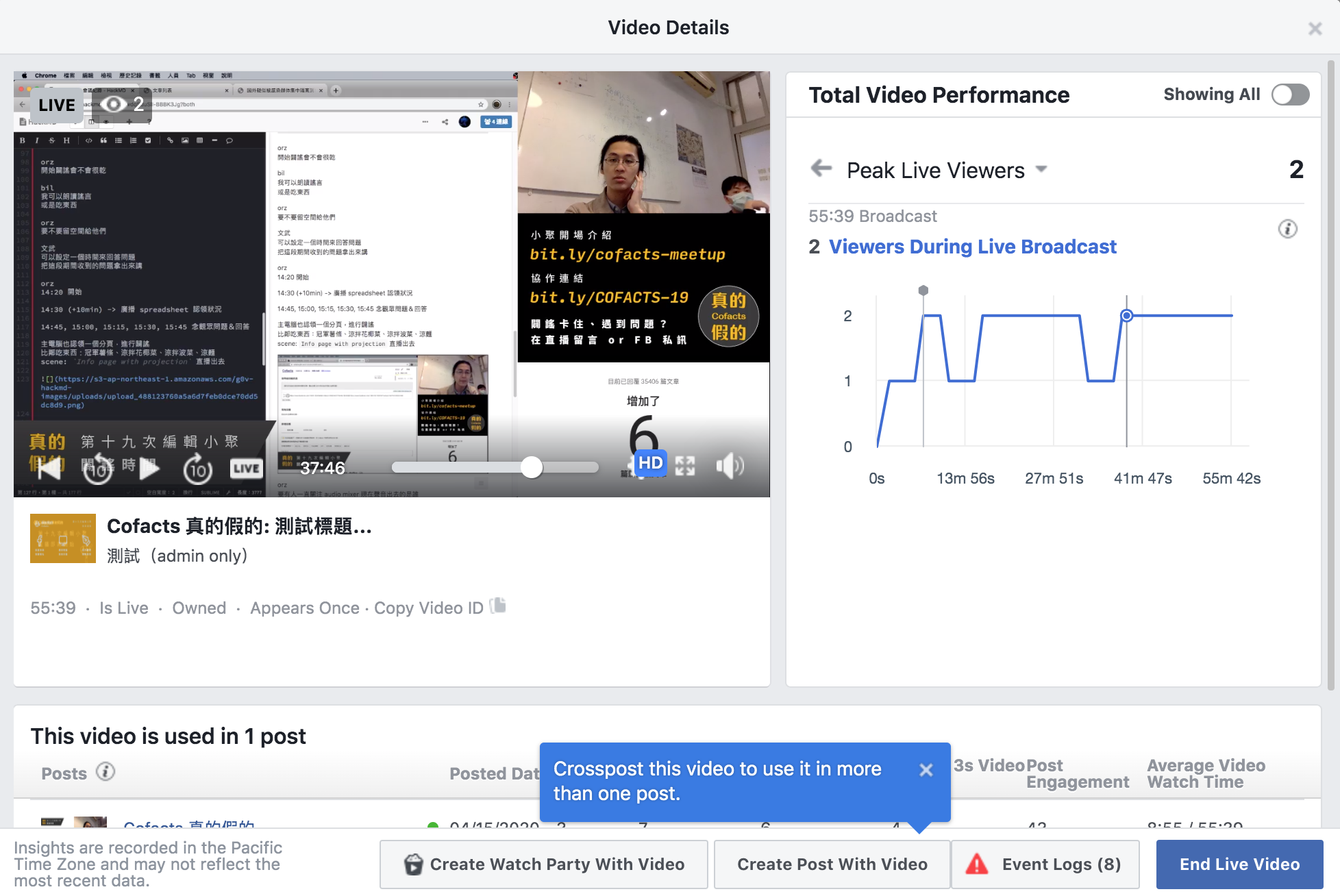Screen dimensions: 1340x896
Task: Switch the video to fullscreen
Action: pos(685,466)
